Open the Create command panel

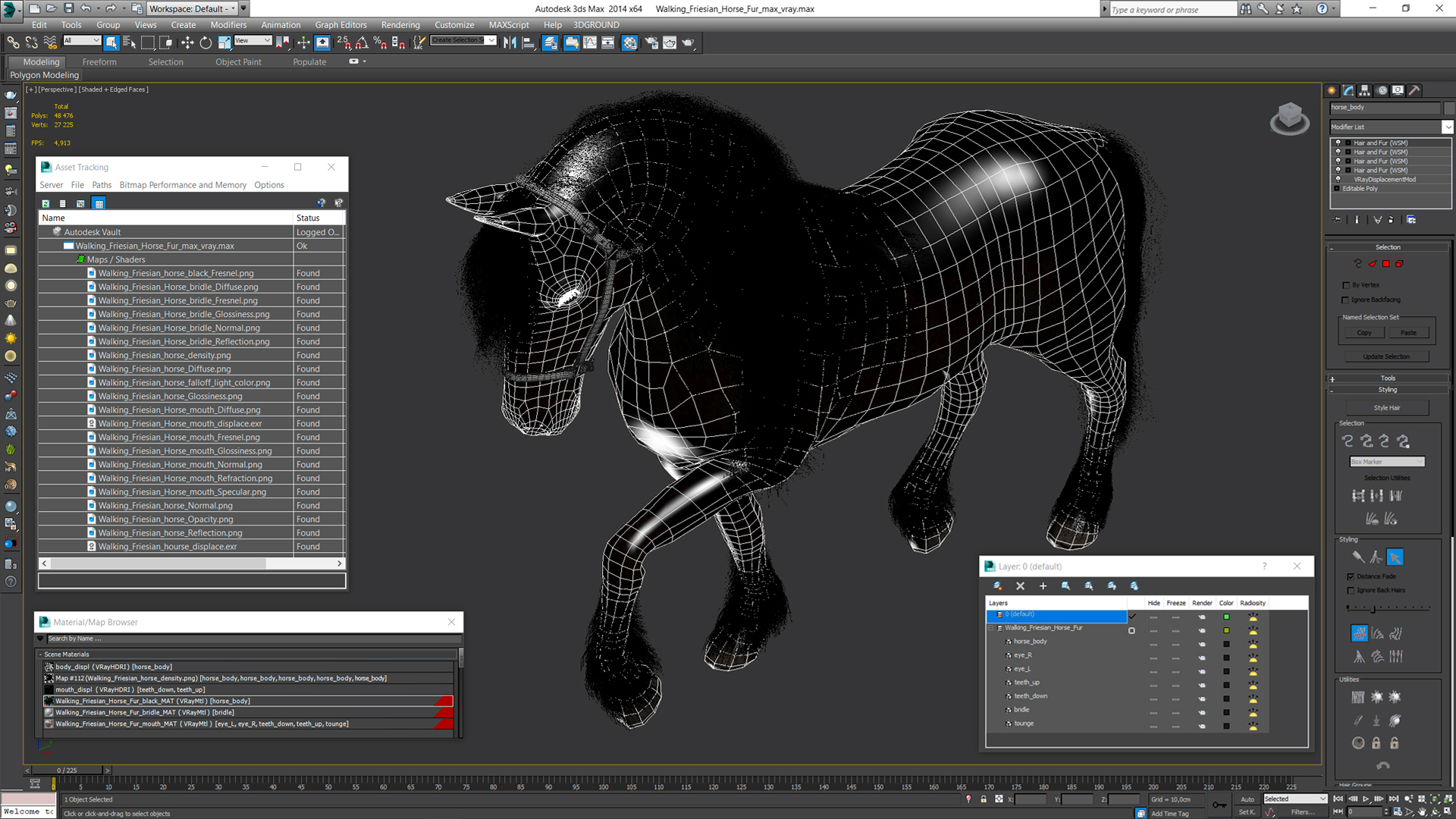(1332, 90)
